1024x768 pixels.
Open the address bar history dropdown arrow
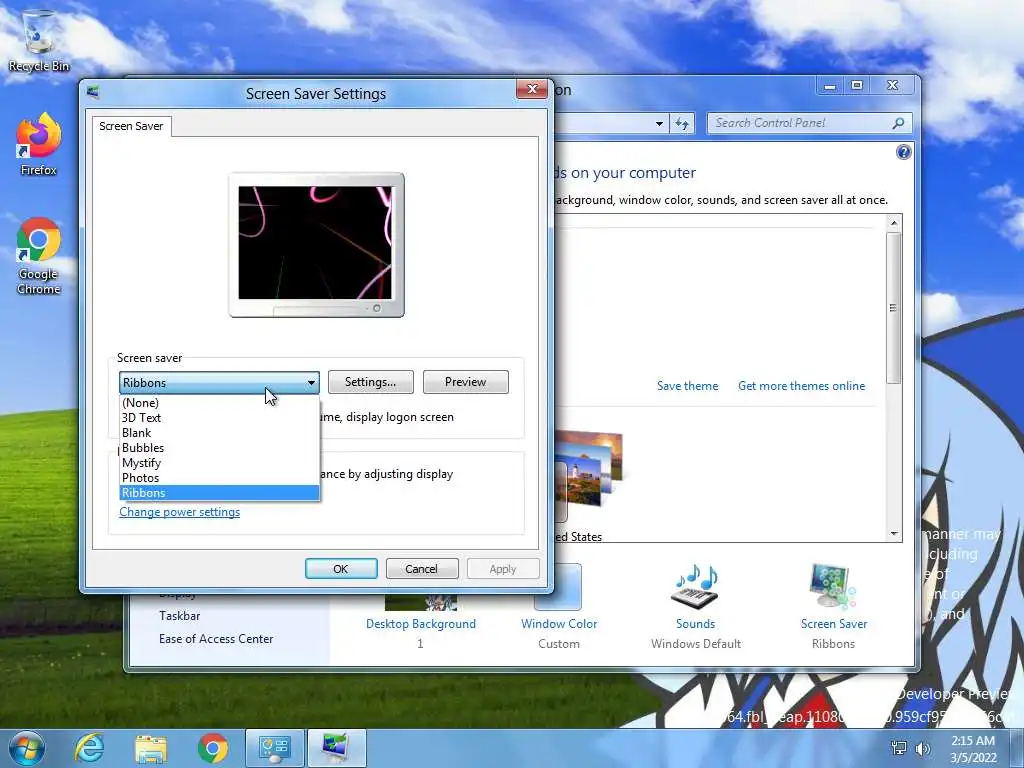click(660, 123)
